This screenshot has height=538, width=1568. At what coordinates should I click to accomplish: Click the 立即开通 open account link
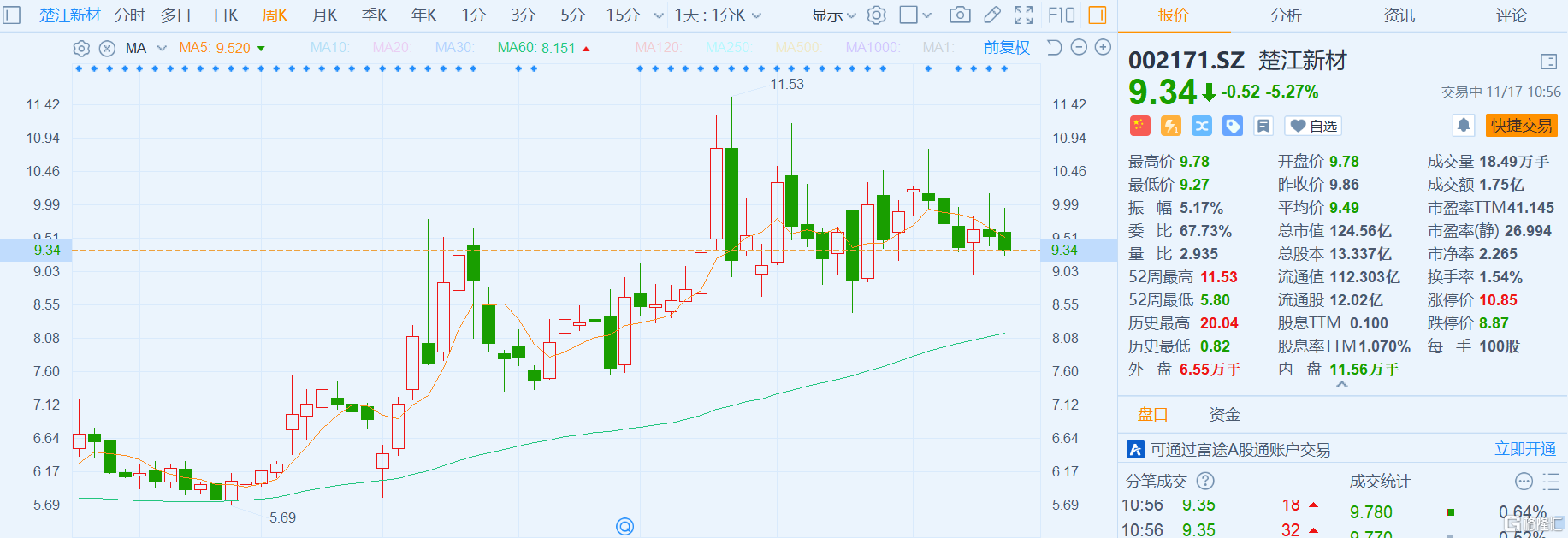tap(1525, 449)
